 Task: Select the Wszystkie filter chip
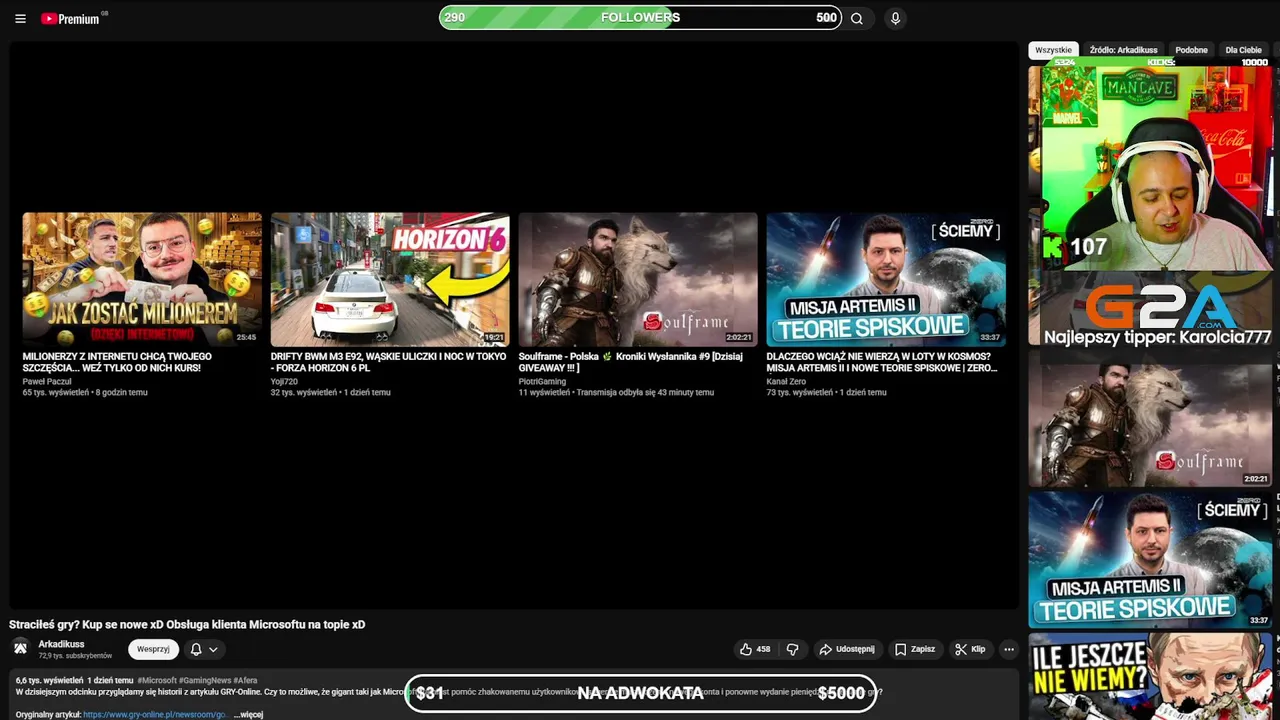(x=1053, y=50)
